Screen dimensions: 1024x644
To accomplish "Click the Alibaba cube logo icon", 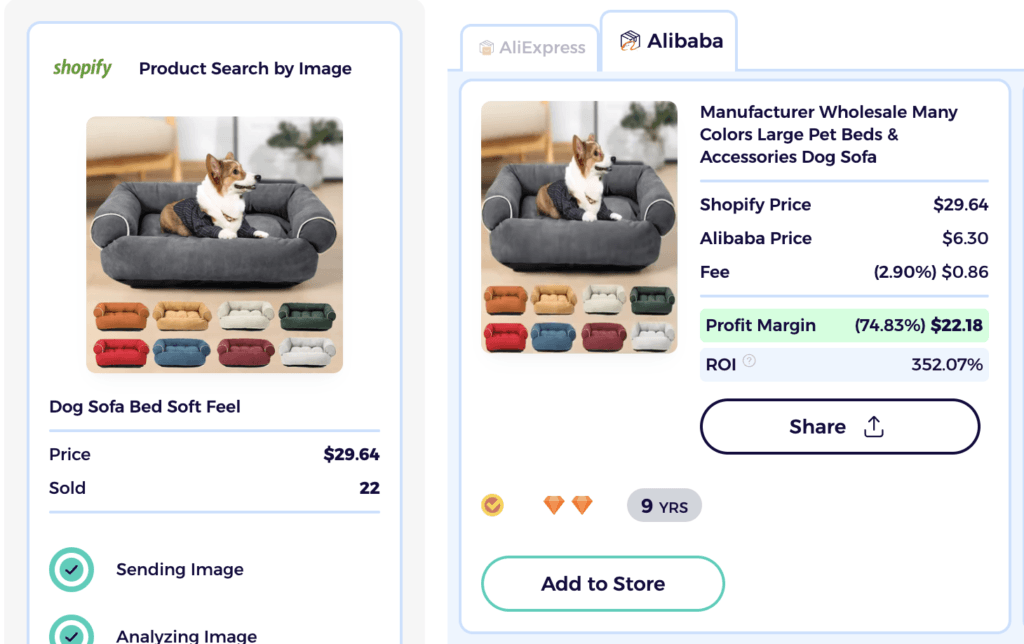I will pyautogui.click(x=630, y=40).
